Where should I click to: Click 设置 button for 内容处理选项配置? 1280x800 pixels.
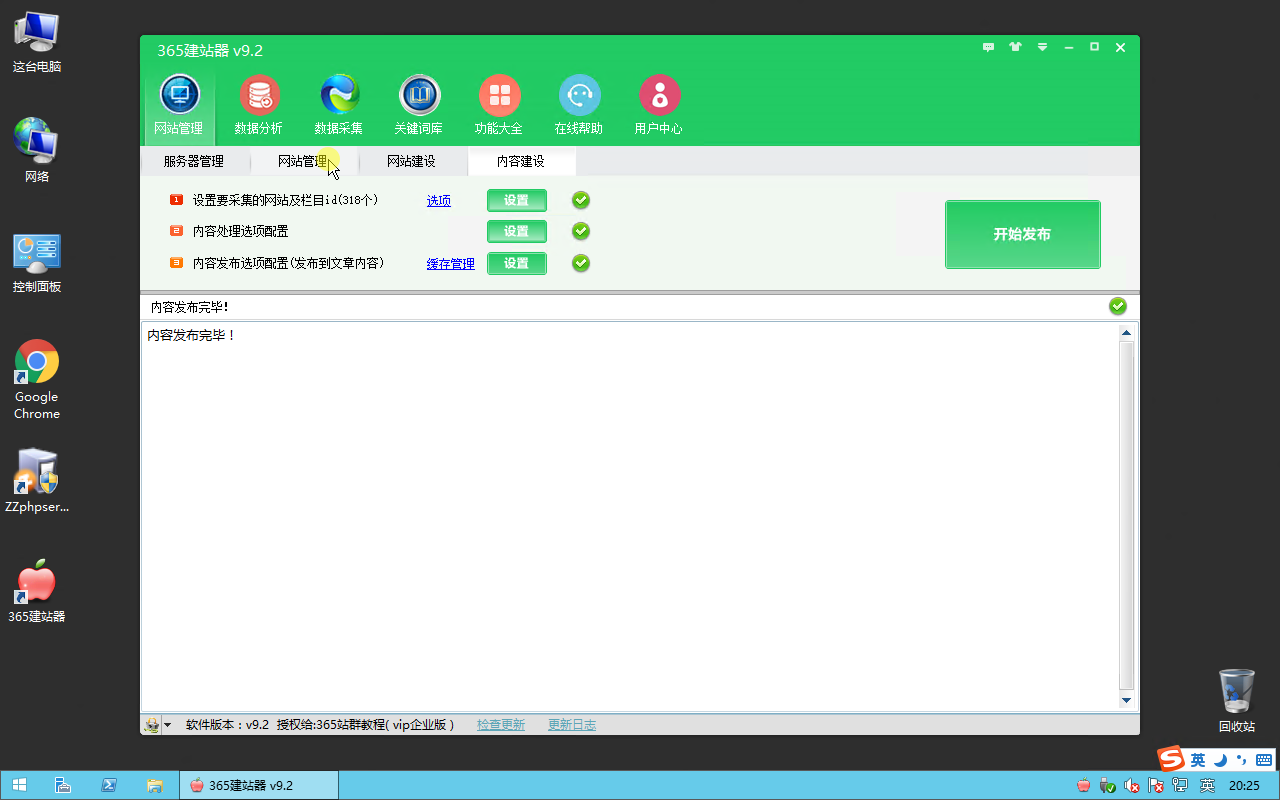(517, 231)
